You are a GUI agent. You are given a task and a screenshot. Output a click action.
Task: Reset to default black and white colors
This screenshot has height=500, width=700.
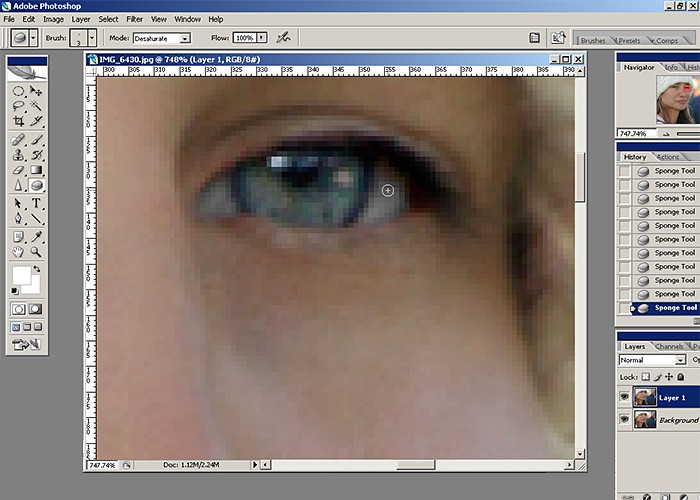(x=15, y=291)
